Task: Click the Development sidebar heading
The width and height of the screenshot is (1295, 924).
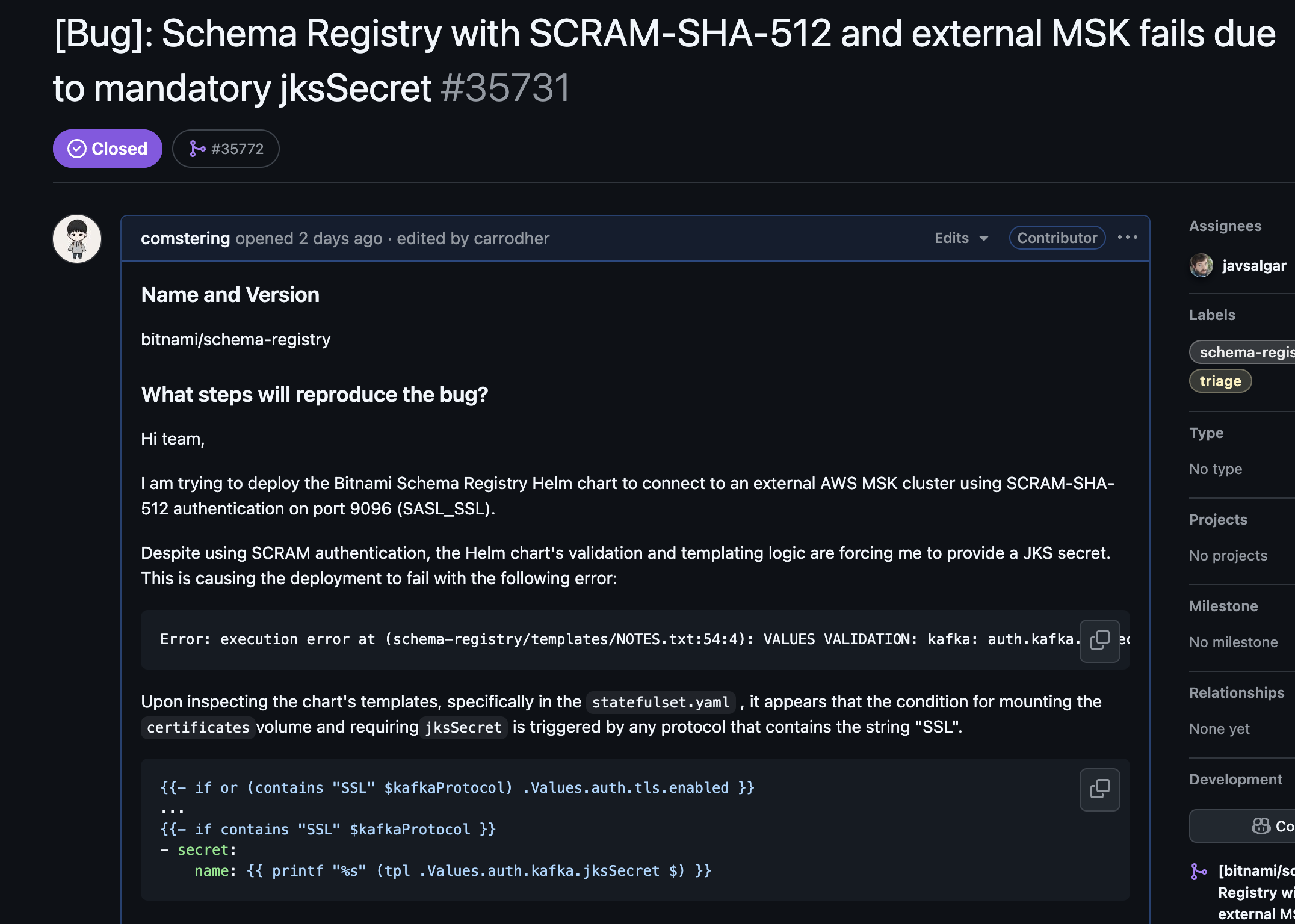Action: [x=1235, y=779]
